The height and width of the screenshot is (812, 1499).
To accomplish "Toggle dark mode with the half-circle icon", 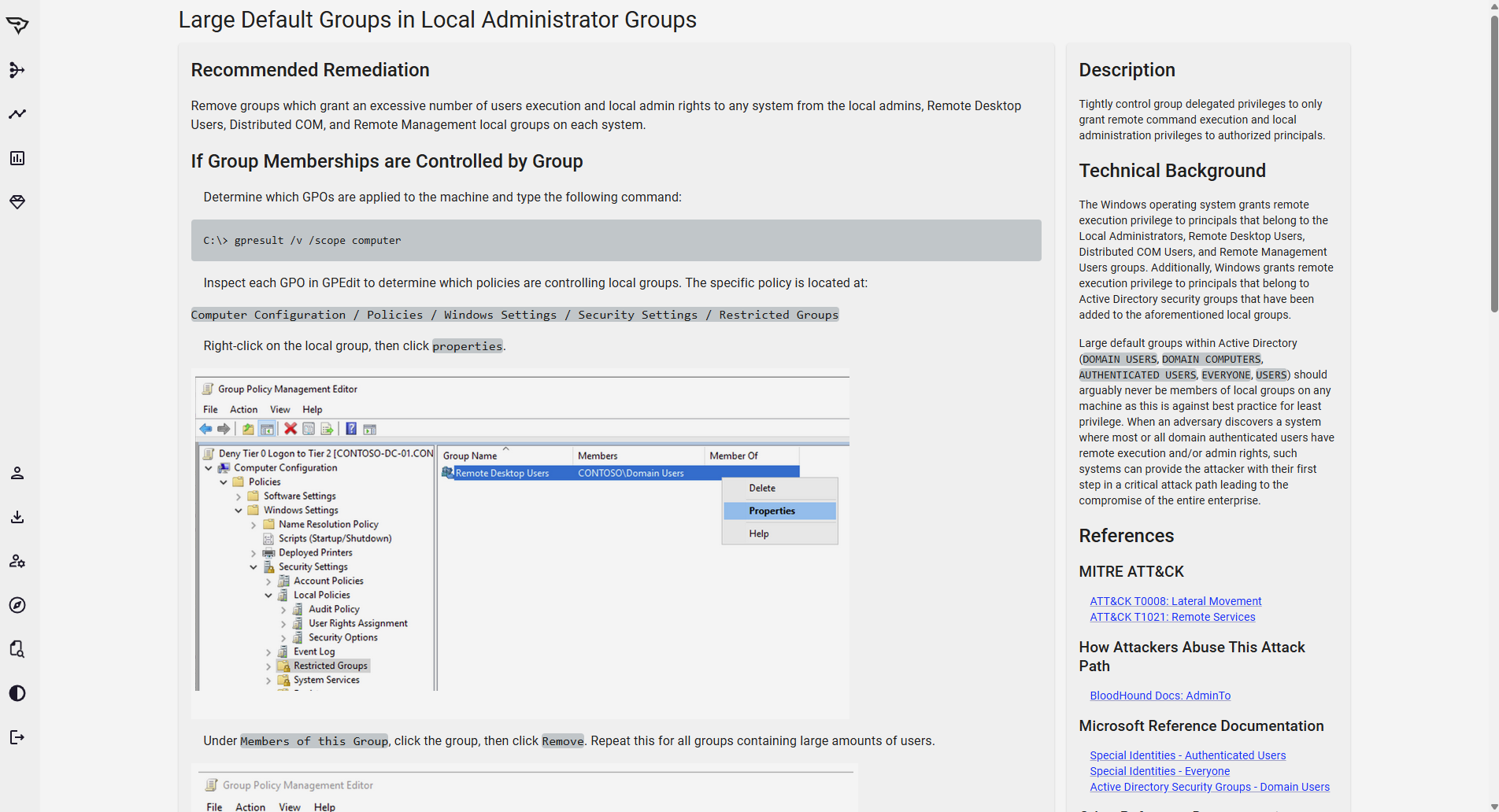I will click(17, 693).
